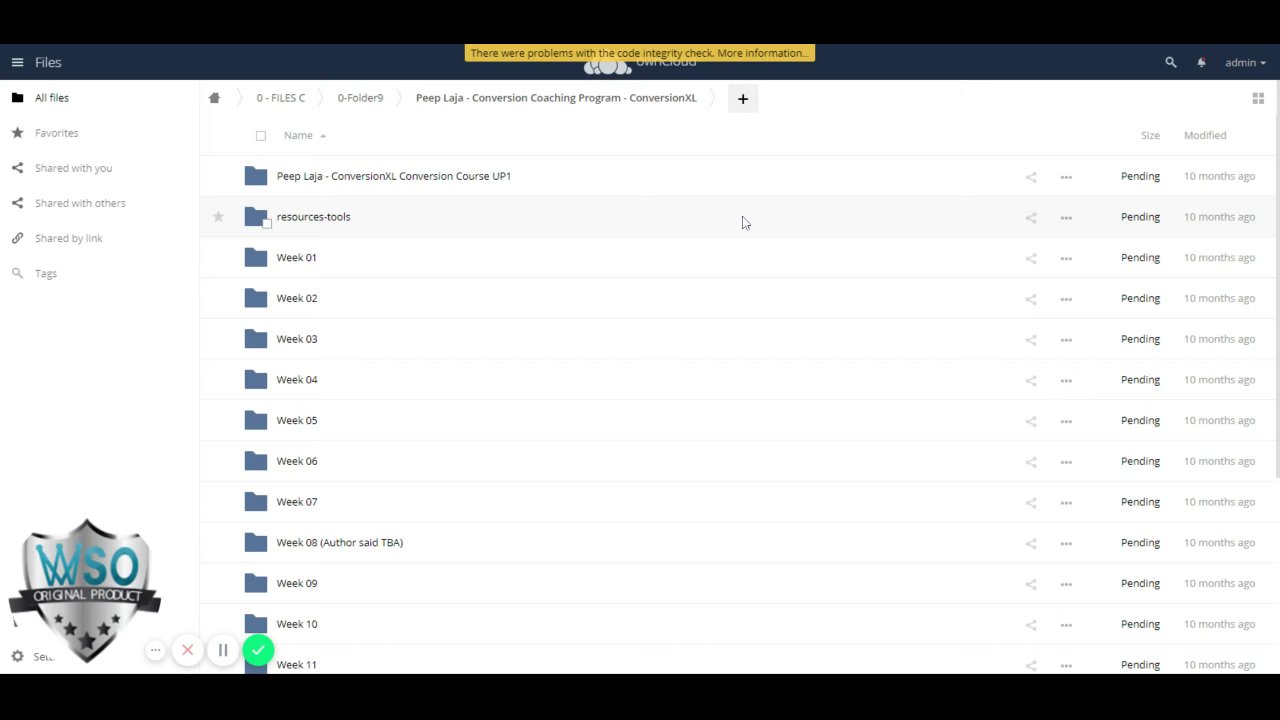Open more actions for Conversion Course UP1
This screenshot has height=720, width=1280.
(1066, 177)
